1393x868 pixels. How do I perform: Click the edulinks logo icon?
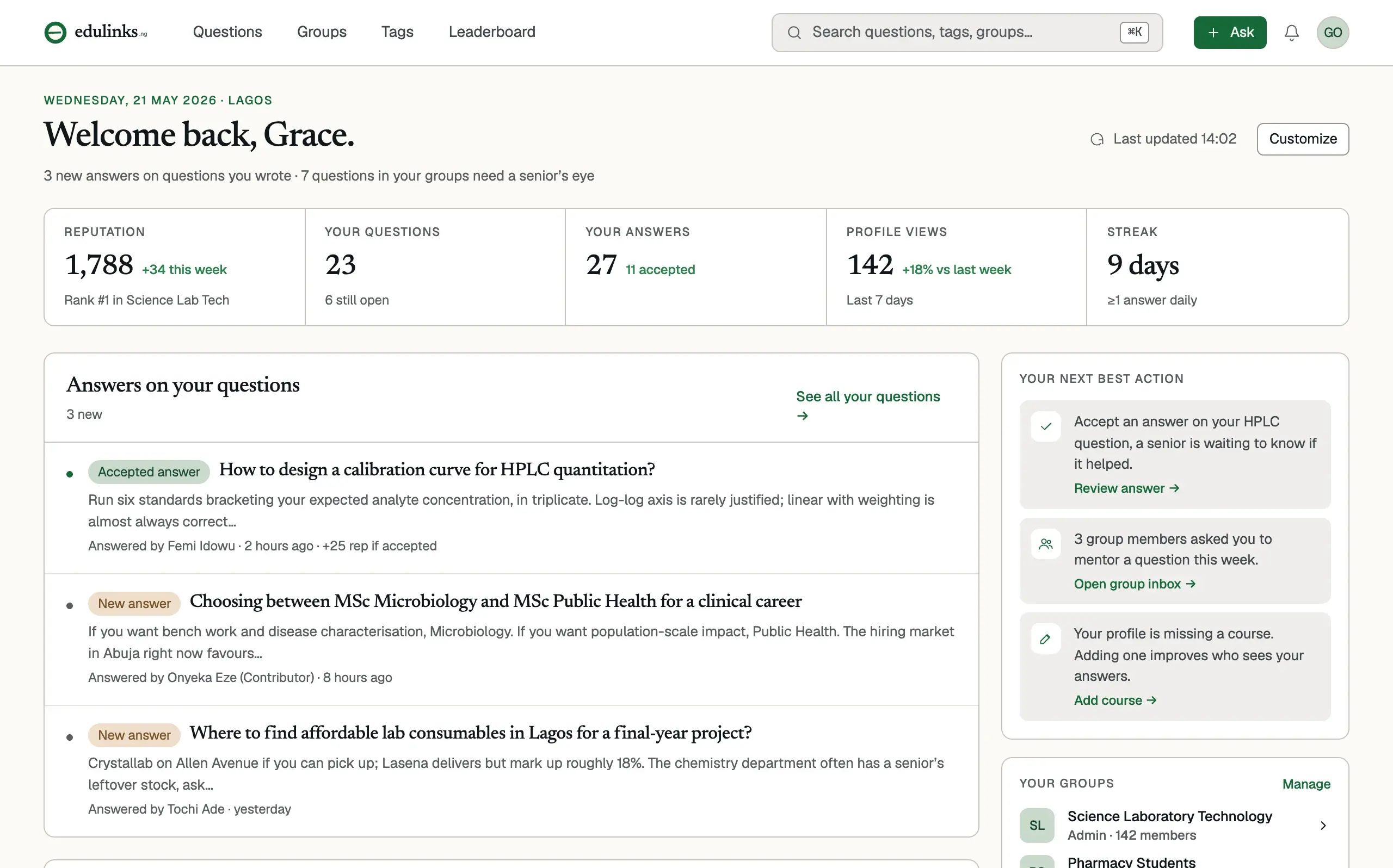coord(56,32)
